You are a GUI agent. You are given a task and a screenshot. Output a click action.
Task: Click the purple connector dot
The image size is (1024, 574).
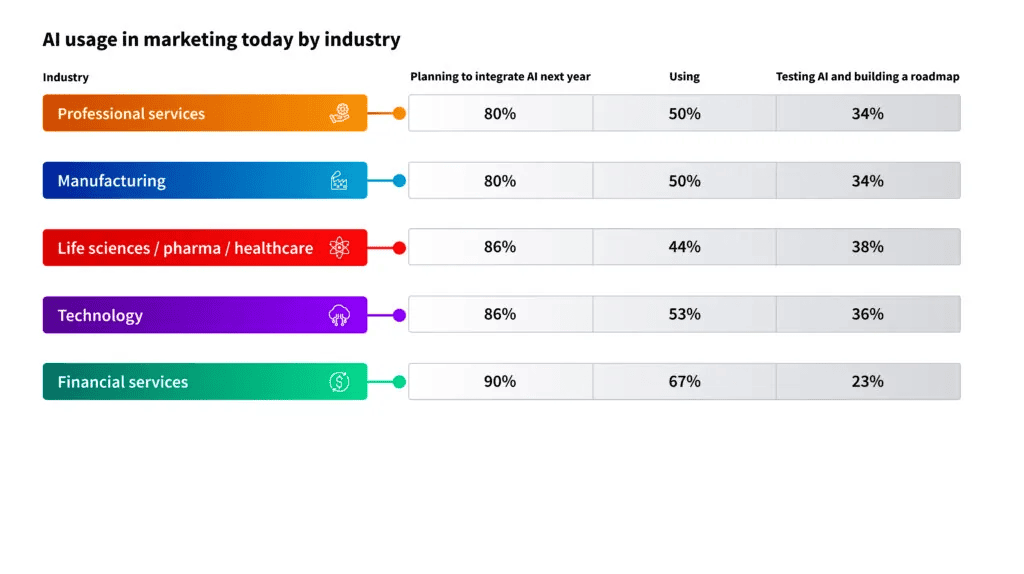click(399, 315)
